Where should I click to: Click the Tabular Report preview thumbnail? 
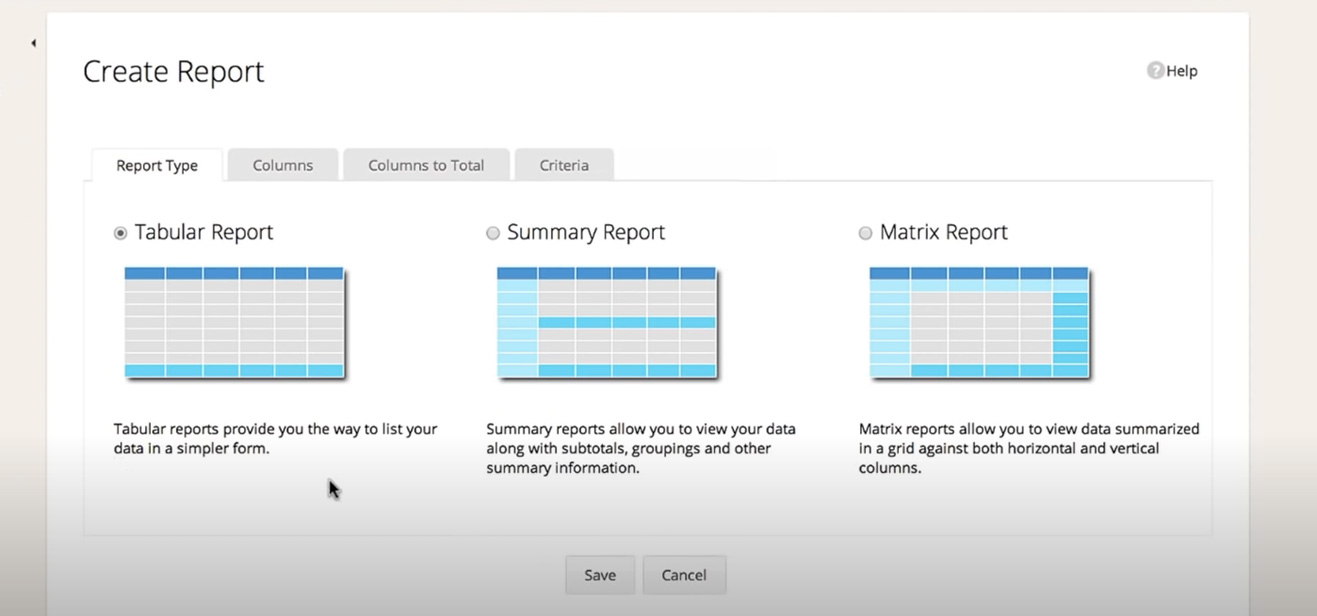pos(234,322)
